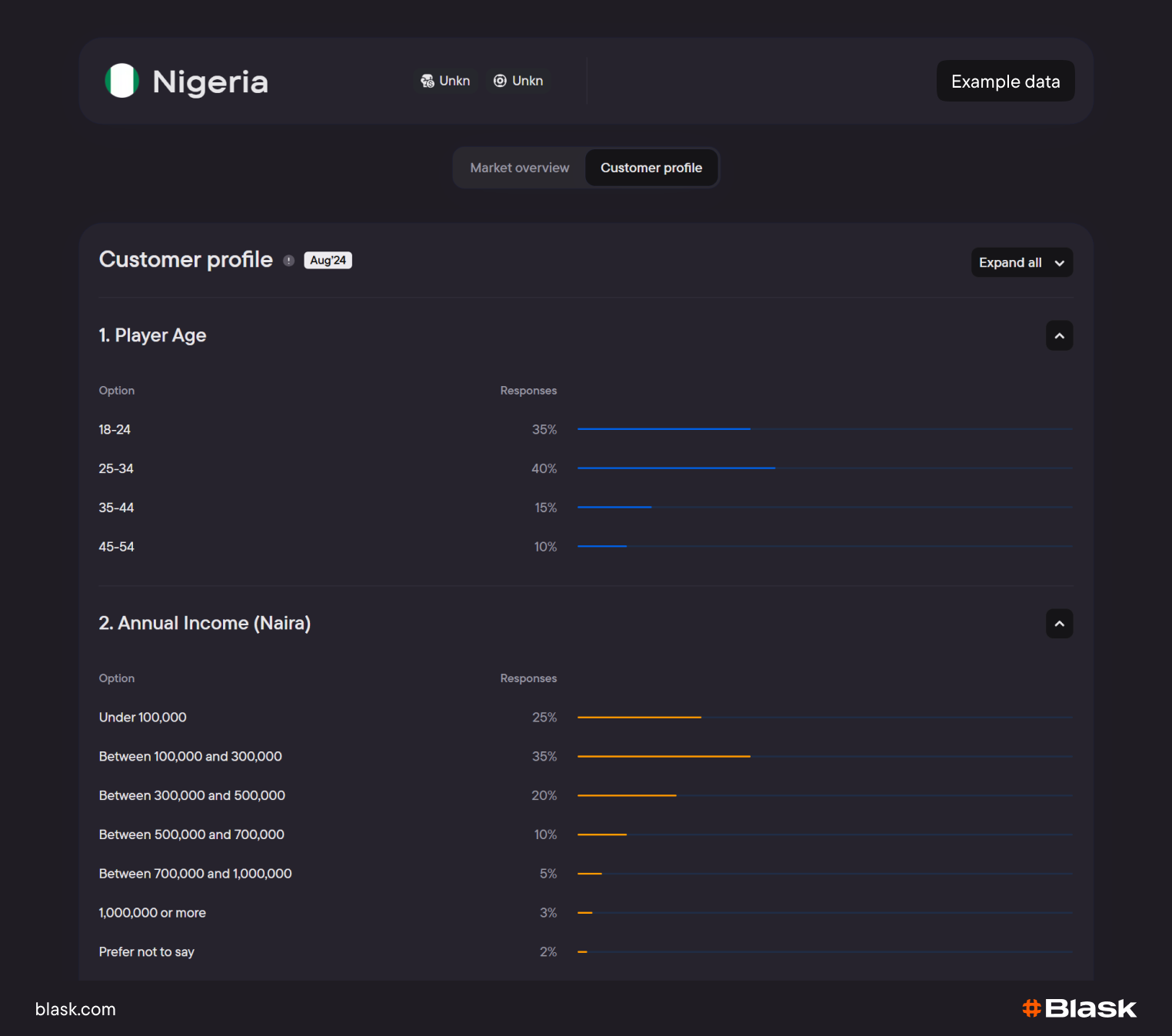Click the blue 18-24 response bar

point(664,429)
